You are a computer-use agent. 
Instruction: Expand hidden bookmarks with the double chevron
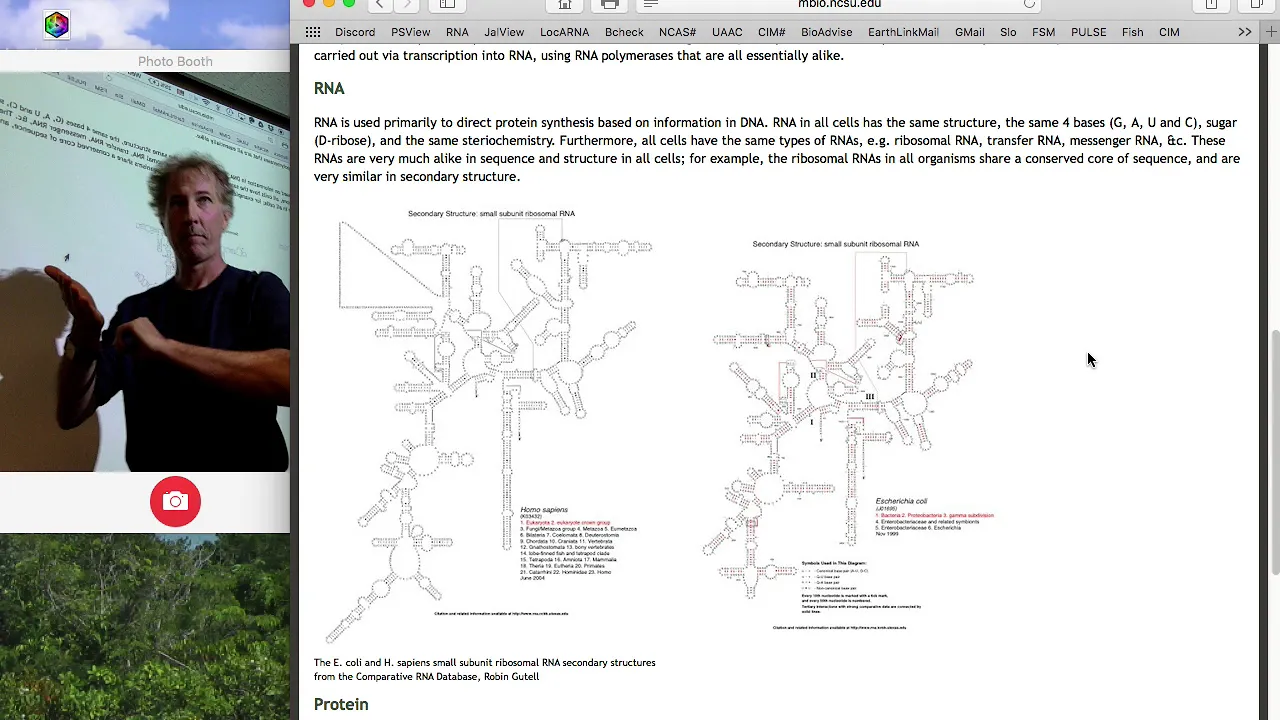[x=1245, y=32]
